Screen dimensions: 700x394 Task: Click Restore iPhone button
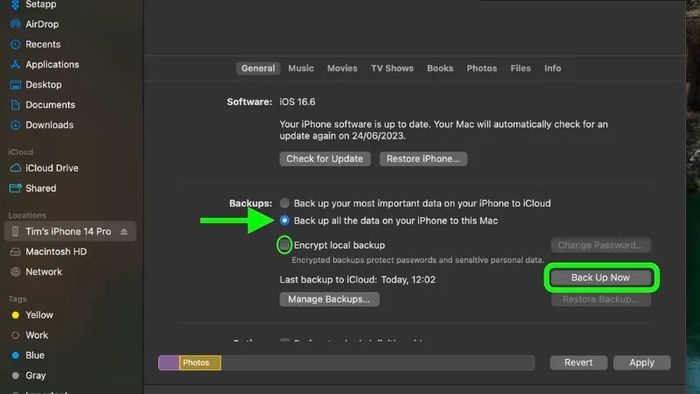click(423, 159)
